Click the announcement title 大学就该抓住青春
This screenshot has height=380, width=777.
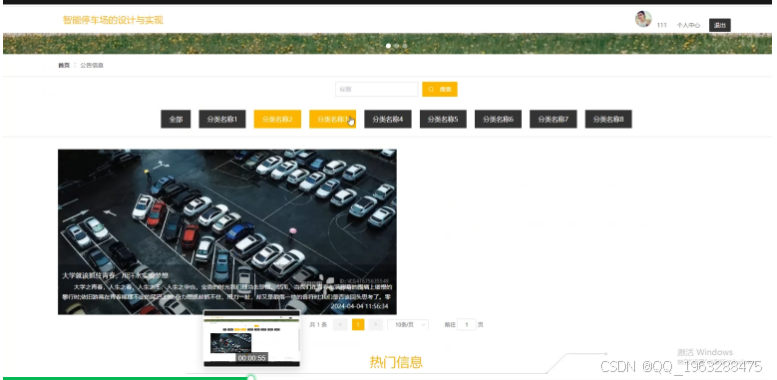point(115,275)
